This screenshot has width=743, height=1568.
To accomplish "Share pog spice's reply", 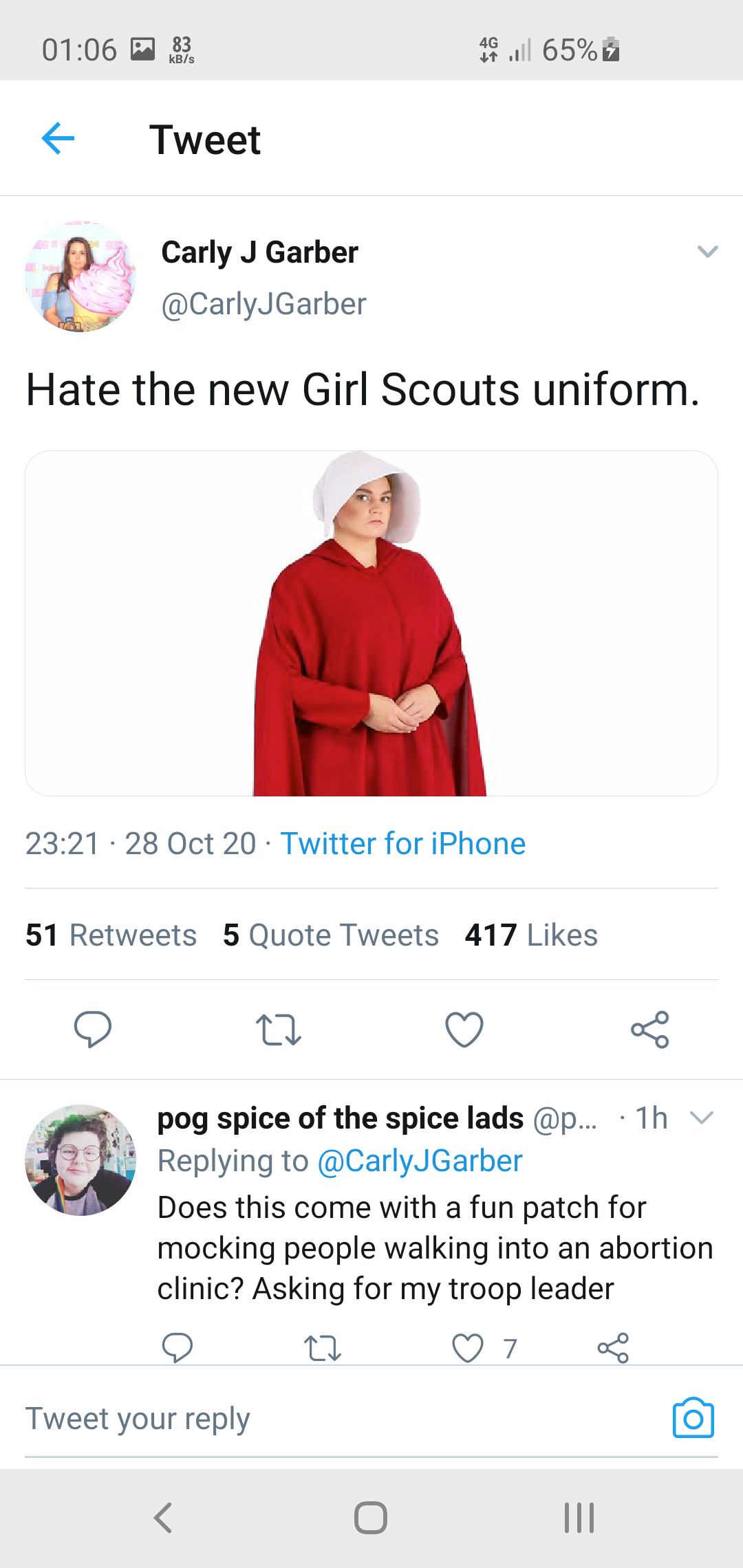I will click(x=613, y=1348).
